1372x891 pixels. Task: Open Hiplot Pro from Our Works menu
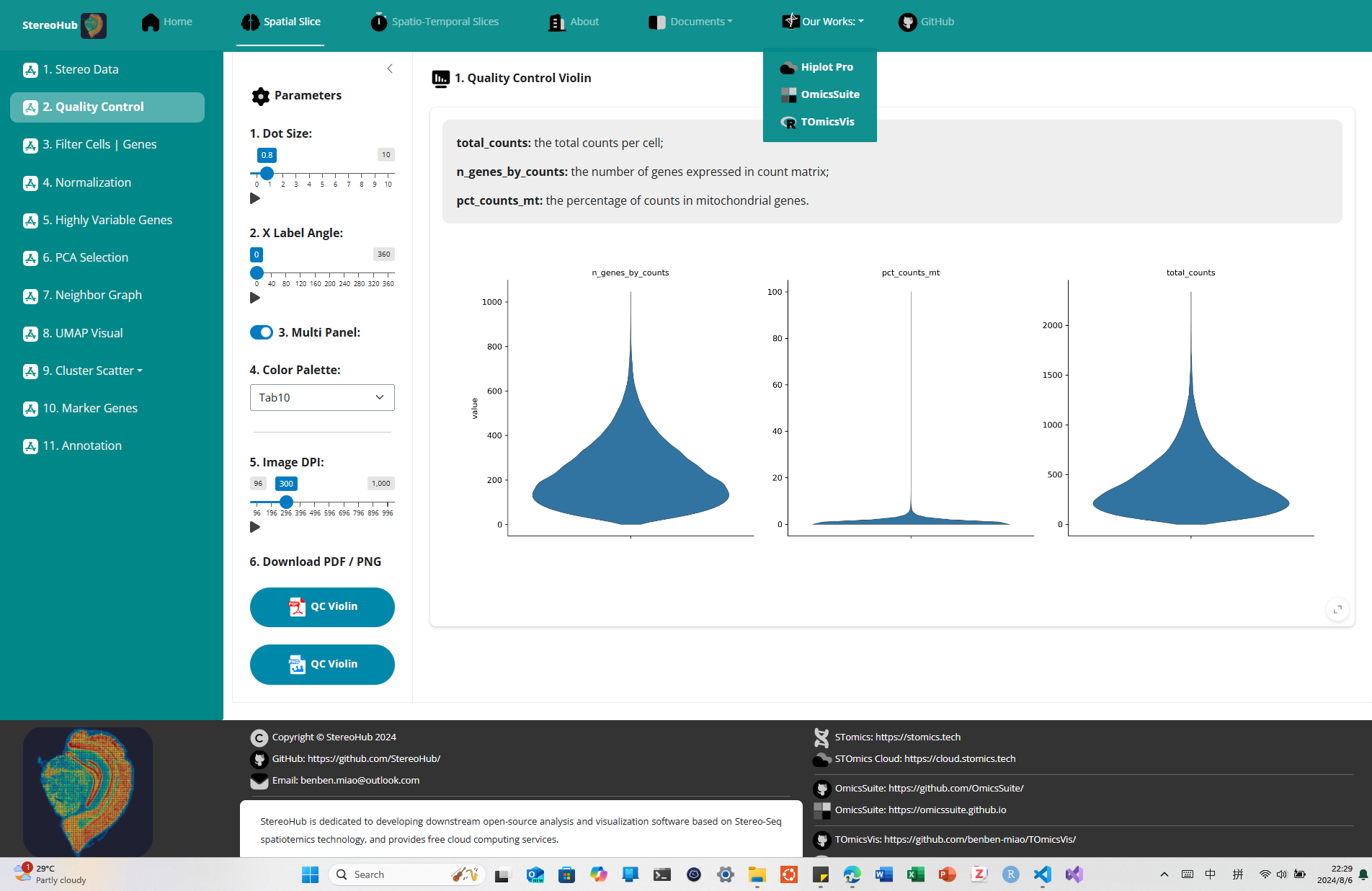[819, 68]
